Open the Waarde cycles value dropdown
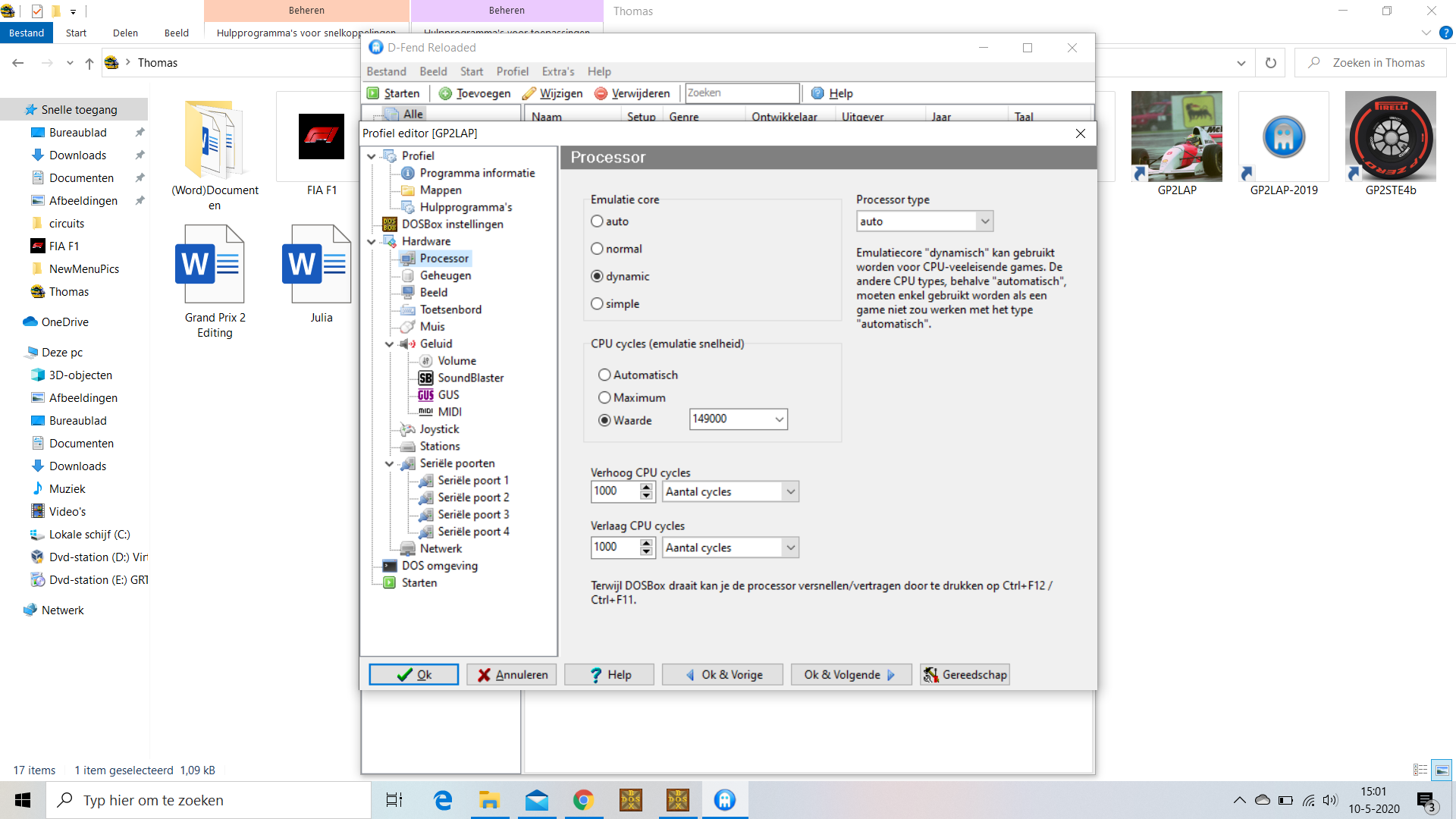Screen dimensions: 1456x819 [x=779, y=419]
